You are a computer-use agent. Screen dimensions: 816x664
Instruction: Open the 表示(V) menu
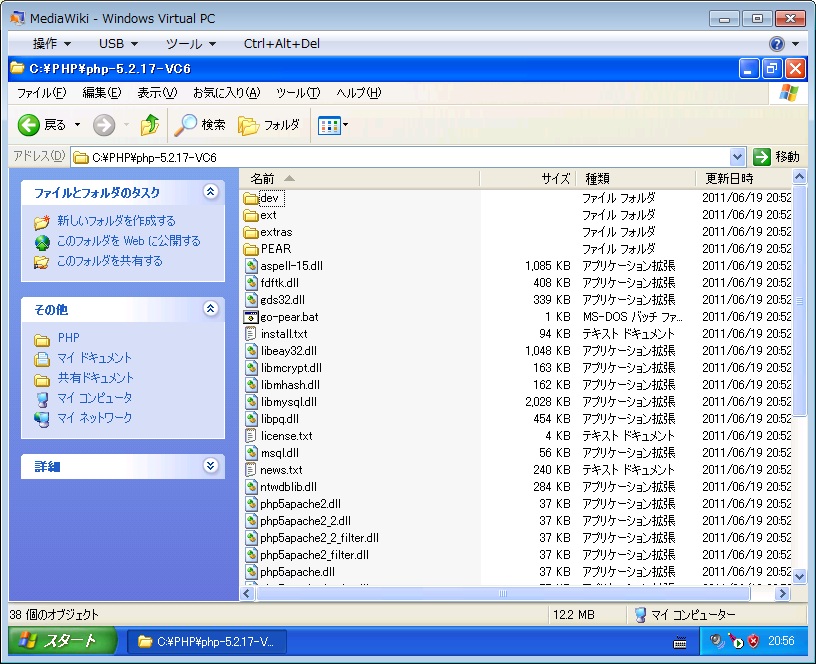coord(157,93)
